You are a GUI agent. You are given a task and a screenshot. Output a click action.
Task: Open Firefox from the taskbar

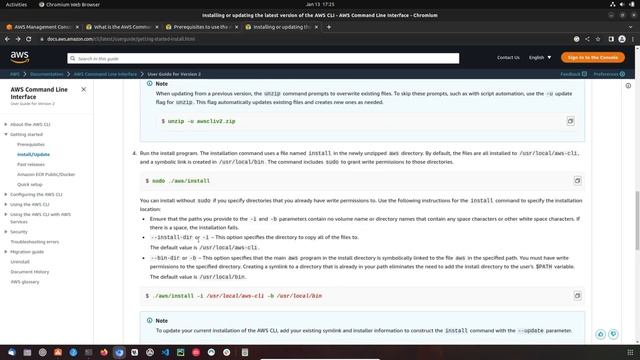click(104, 352)
